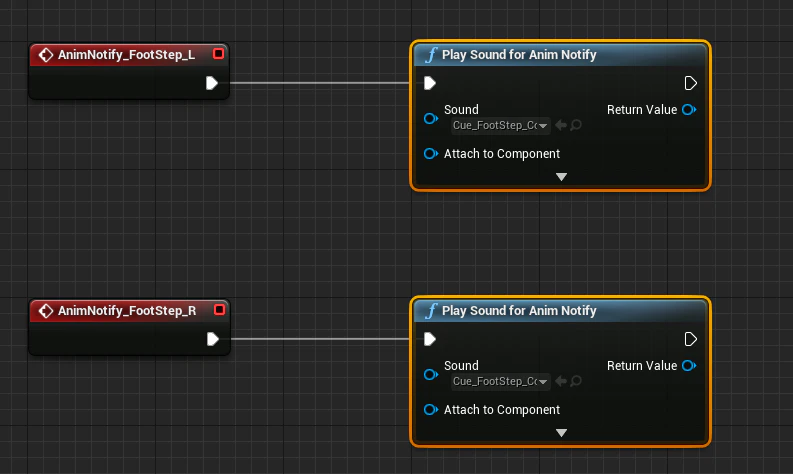The width and height of the screenshot is (793, 474).
Task: Open the Cue_FootStep sound dropdown on the lower node
Action: [x=500, y=381]
